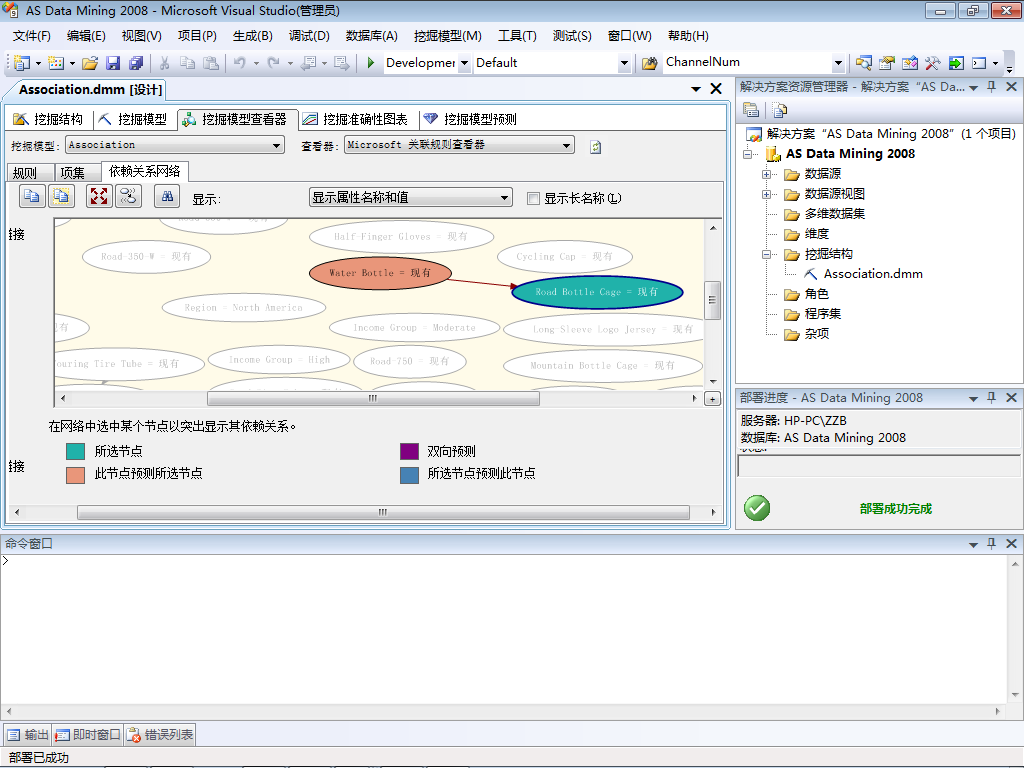Click the Find Node binoculars icon

tap(167, 196)
